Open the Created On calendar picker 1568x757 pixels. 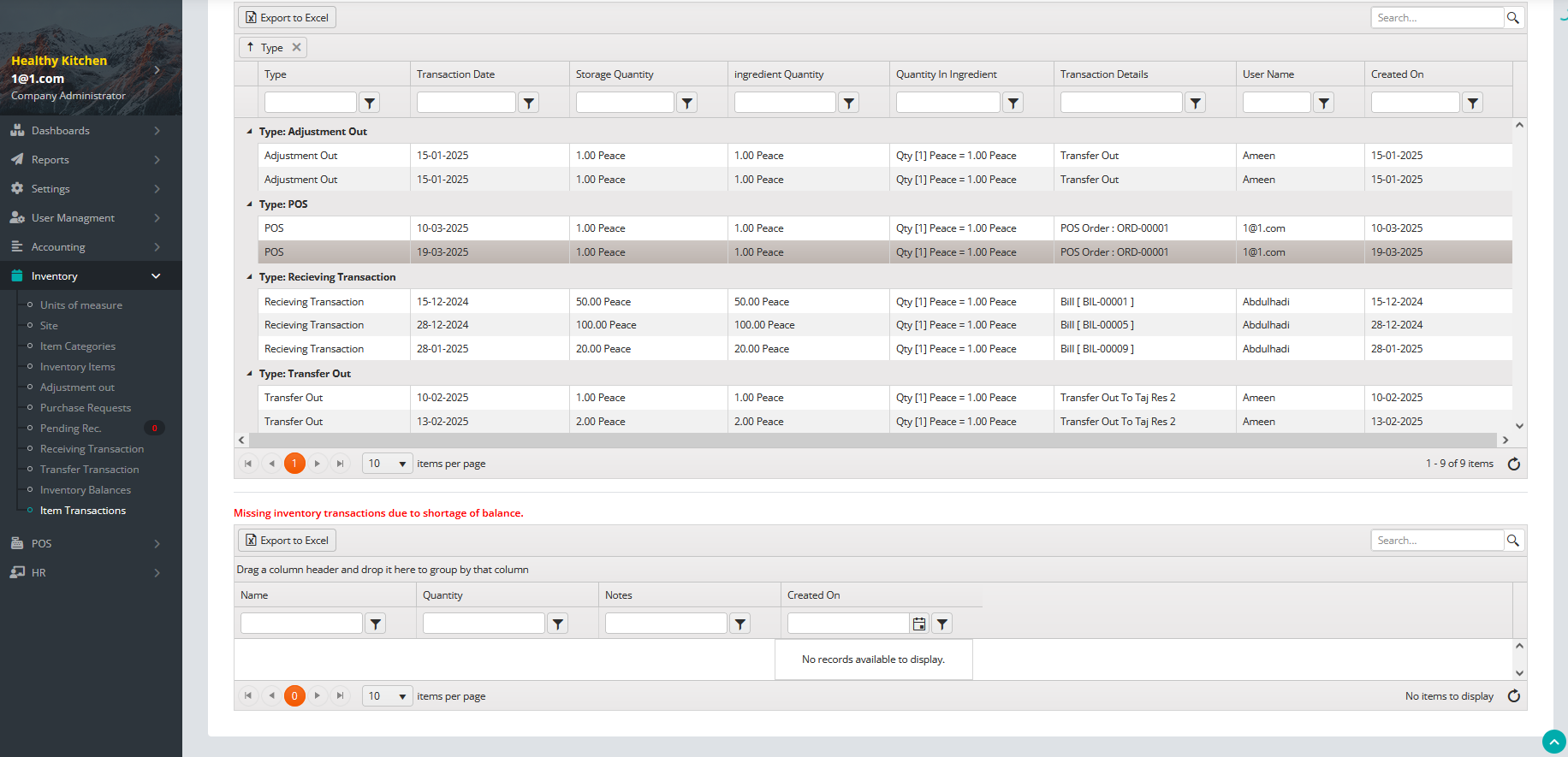(x=919, y=624)
